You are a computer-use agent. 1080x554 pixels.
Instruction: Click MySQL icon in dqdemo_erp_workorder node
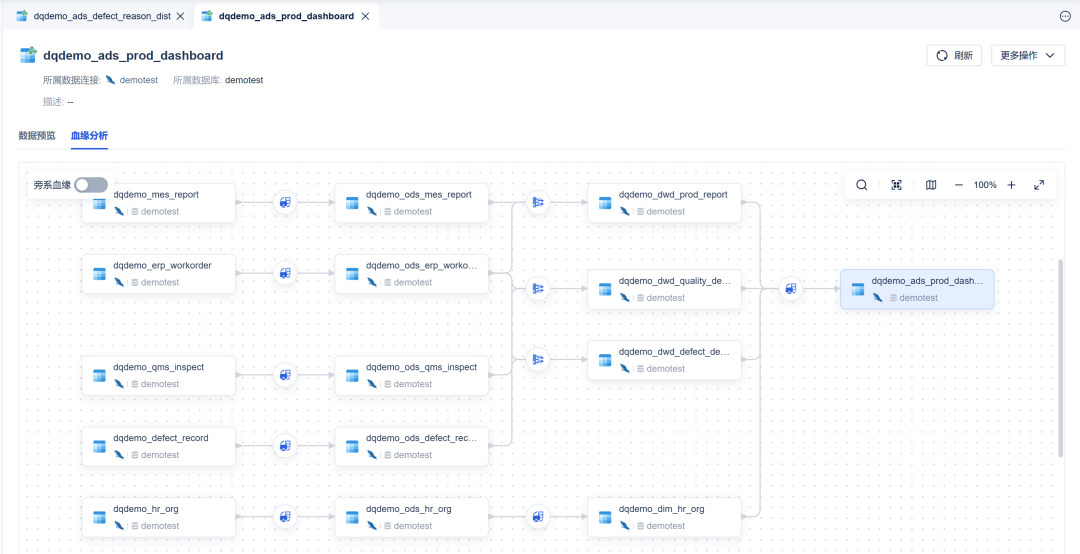click(x=119, y=283)
